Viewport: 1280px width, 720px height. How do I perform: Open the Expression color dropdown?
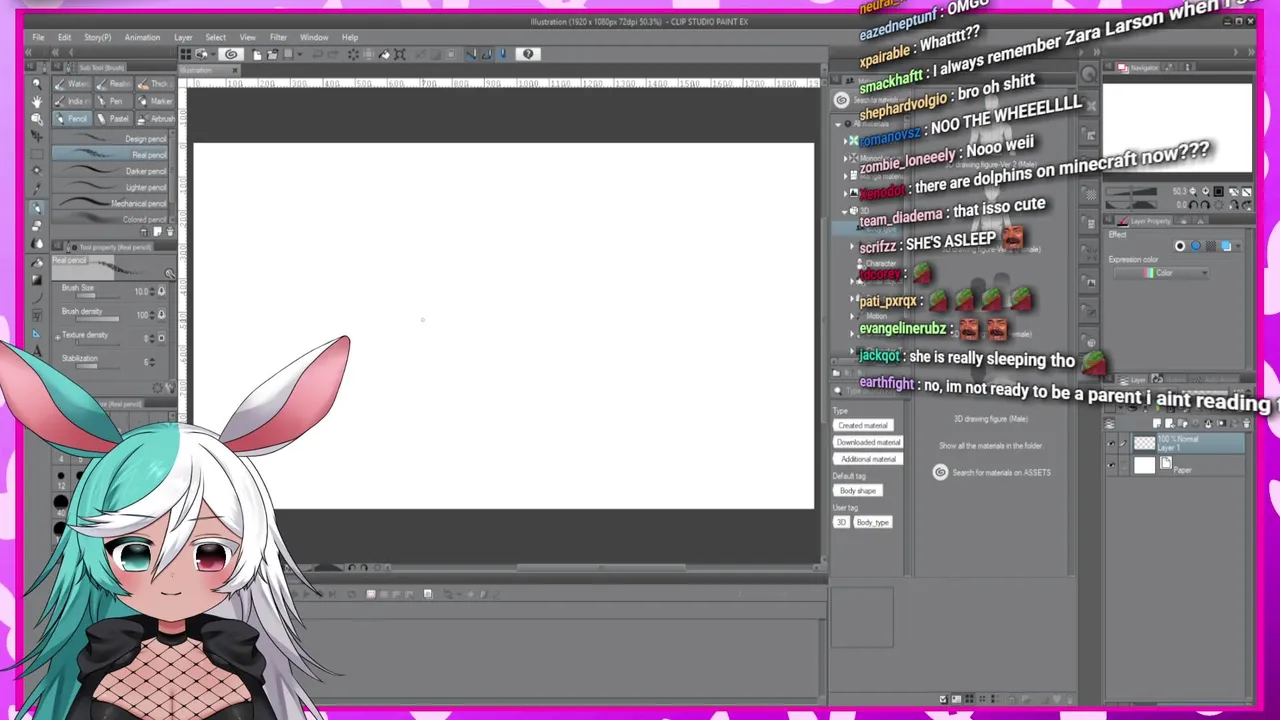tap(1162, 273)
